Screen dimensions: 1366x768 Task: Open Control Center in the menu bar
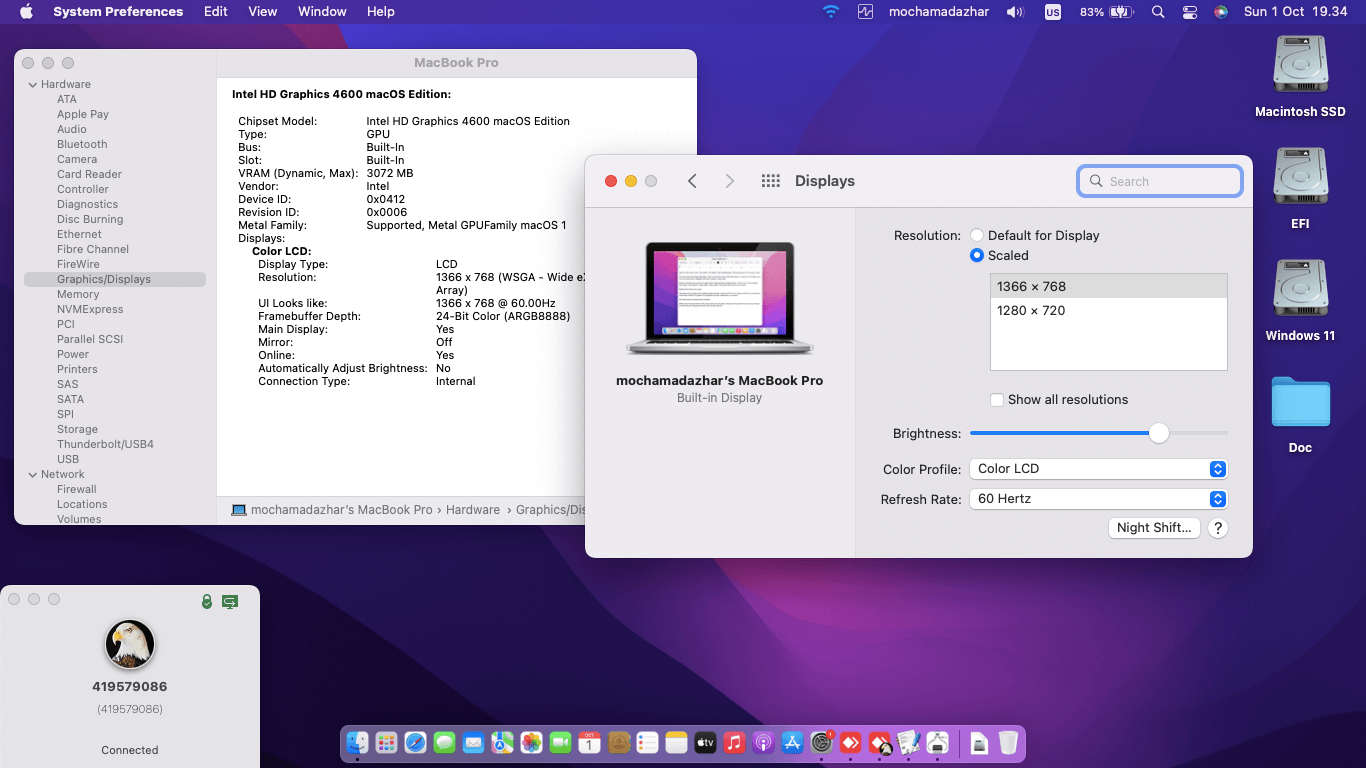pos(1188,11)
